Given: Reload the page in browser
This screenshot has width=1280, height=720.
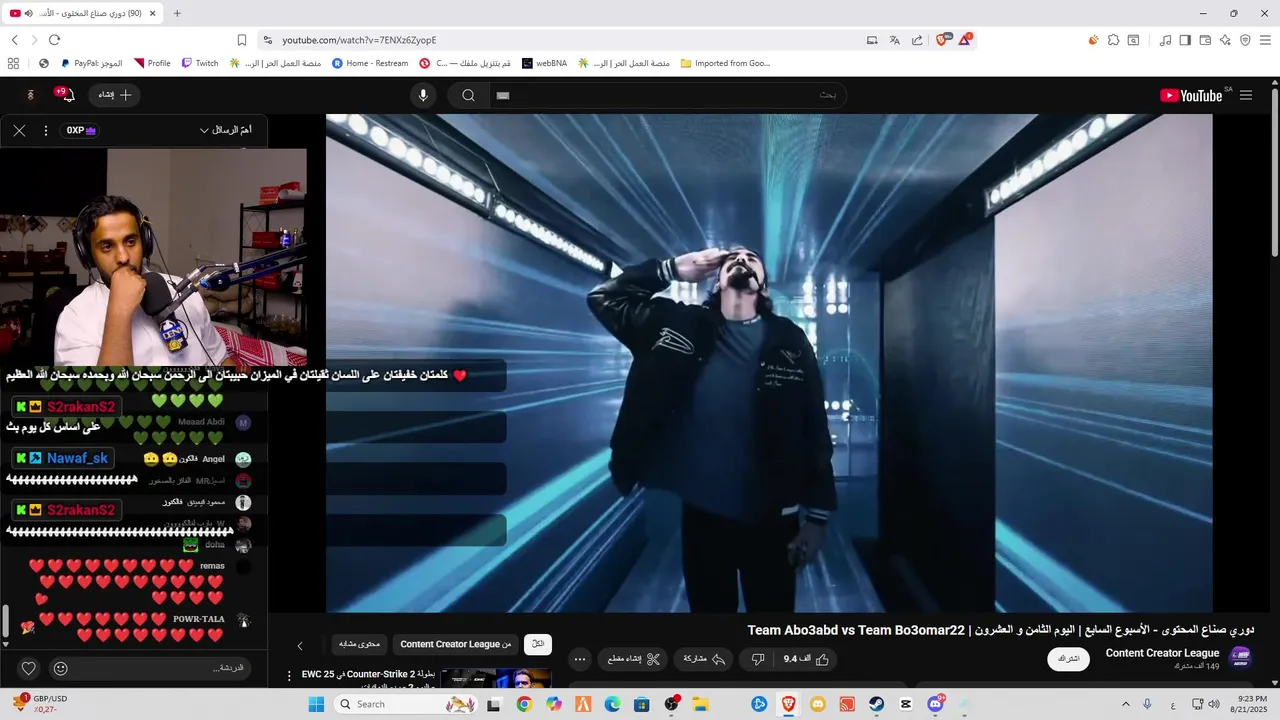Looking at the screenshot, I should pos(54,40).
